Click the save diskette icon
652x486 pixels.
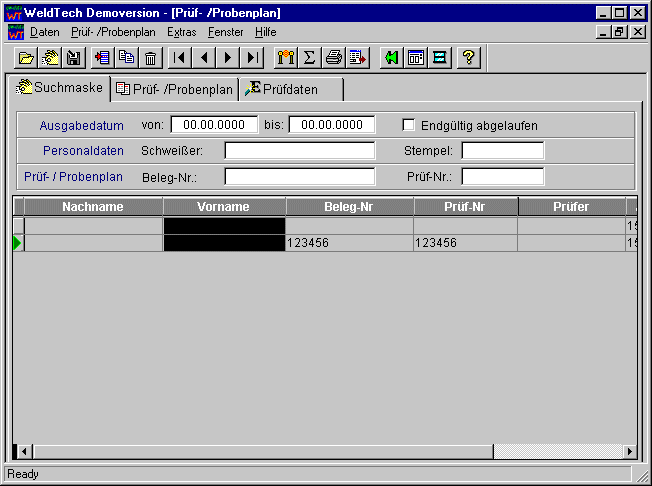point(73,58)
